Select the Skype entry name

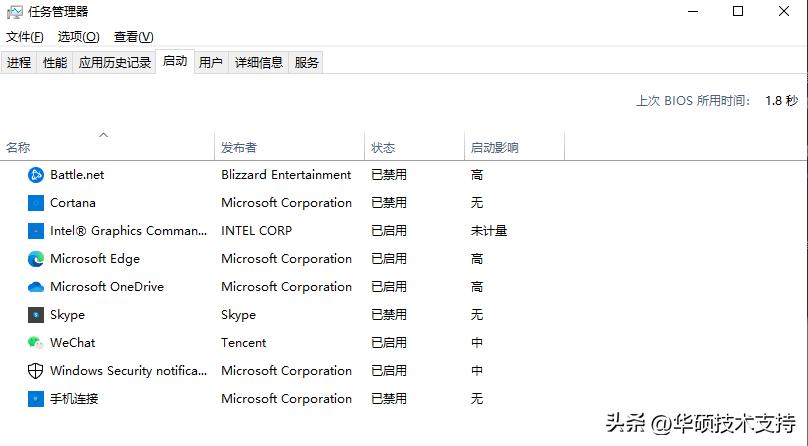(68, 315)
